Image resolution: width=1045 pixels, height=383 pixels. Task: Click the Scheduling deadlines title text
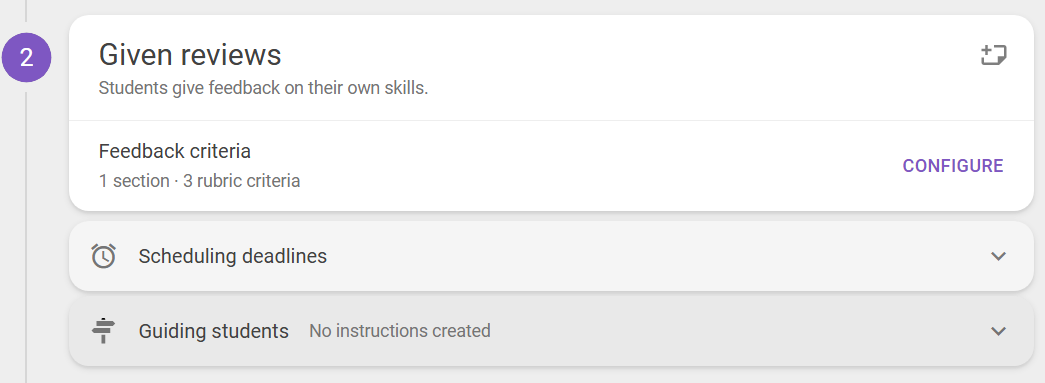[x=233, y=256]
